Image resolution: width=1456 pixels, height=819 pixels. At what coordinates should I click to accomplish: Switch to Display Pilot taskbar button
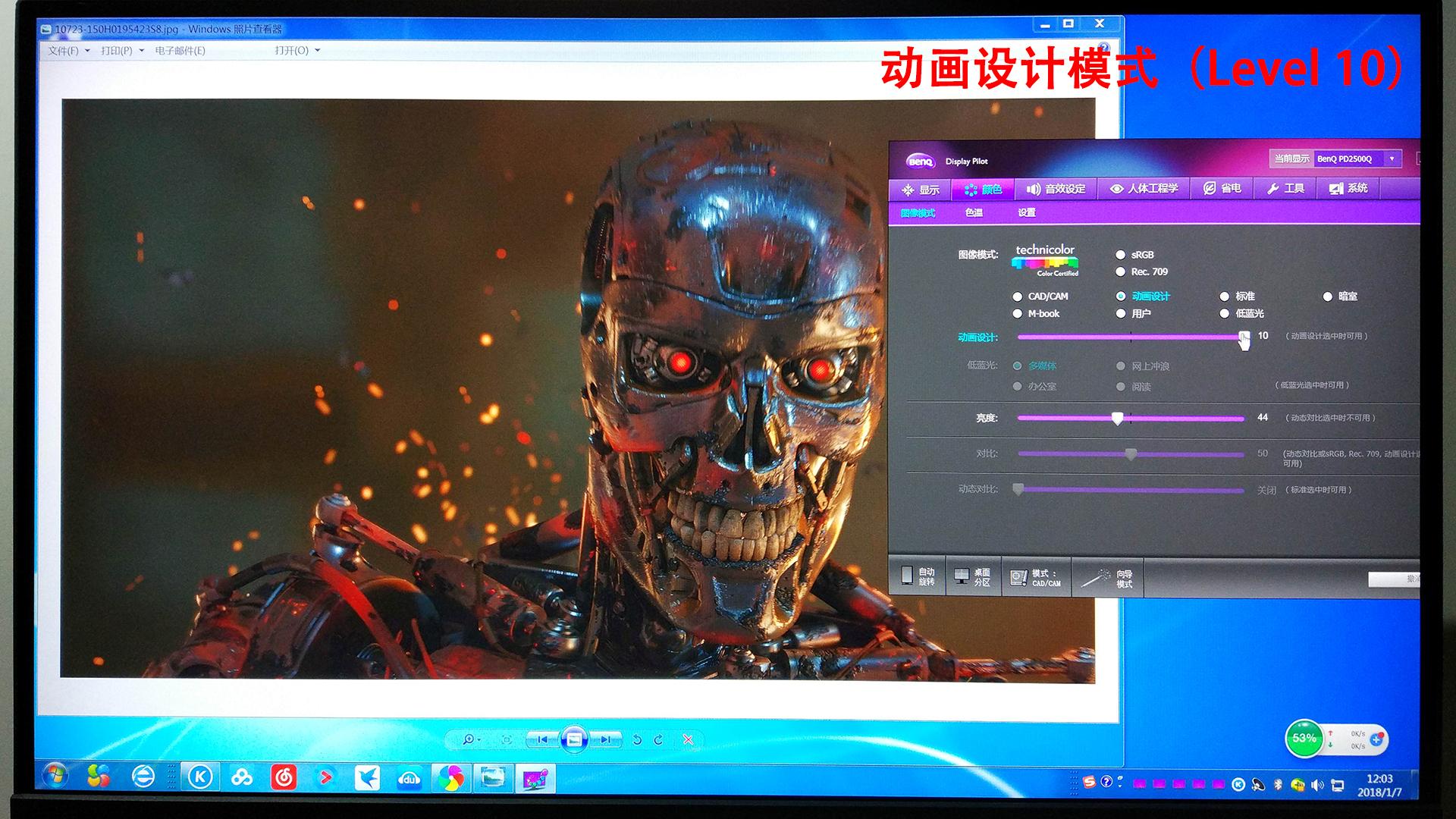click(535, 778)
